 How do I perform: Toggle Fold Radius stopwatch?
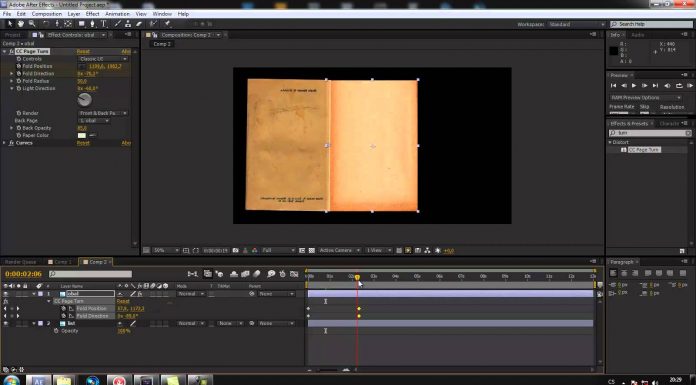point(19,81)
